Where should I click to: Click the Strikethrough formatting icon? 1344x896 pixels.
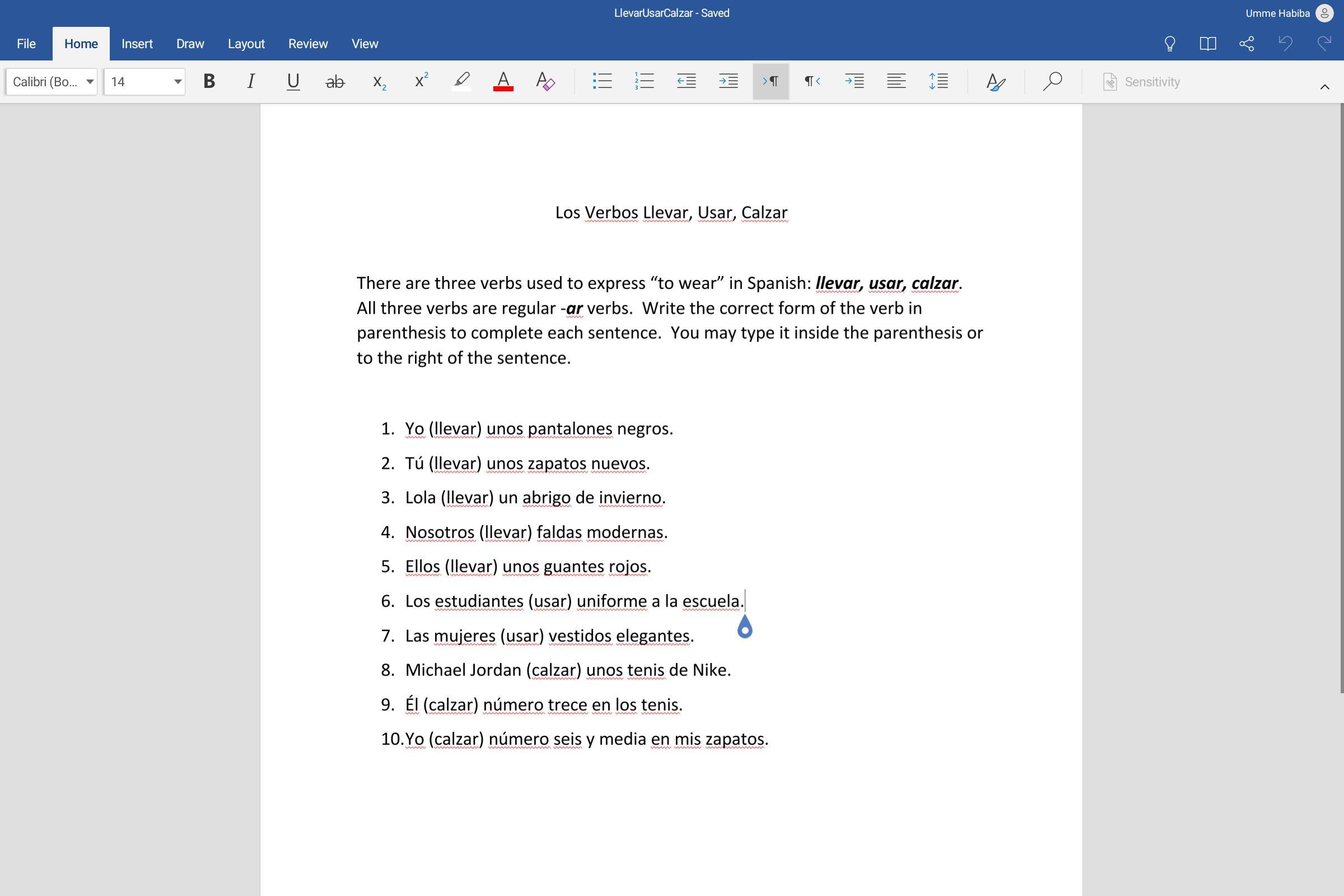click(335, 82)
